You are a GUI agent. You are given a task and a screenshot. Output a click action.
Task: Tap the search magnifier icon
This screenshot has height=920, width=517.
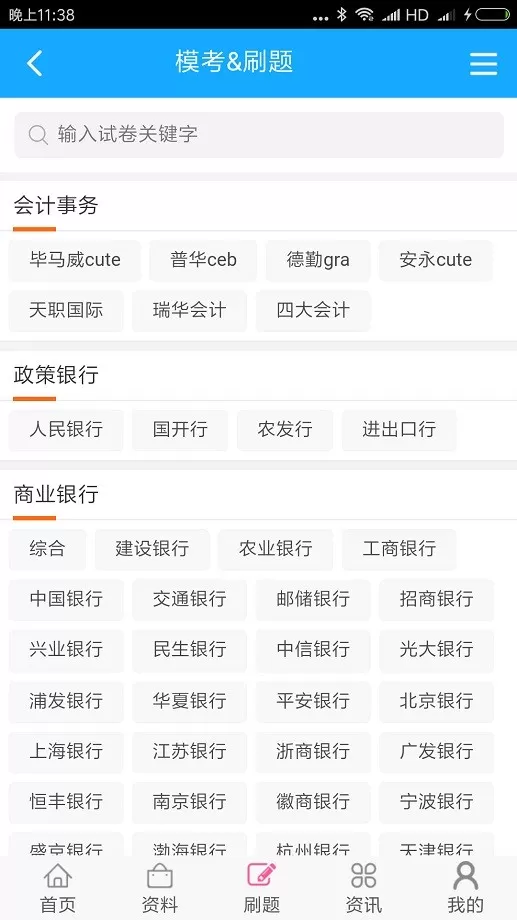(x=38, y=135)
